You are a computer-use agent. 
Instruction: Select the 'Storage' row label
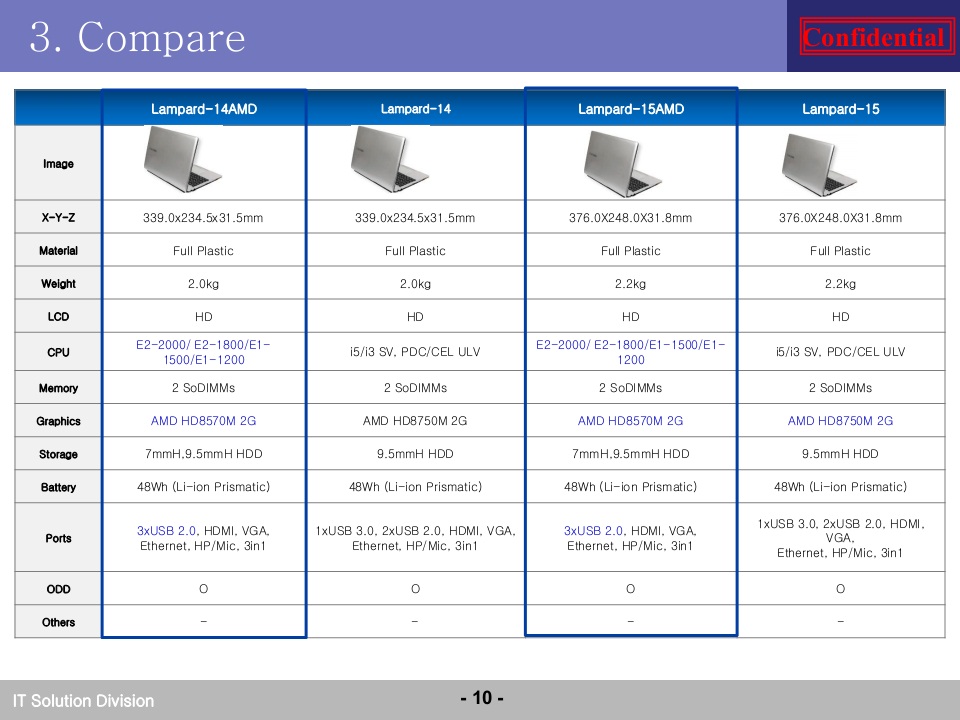tap(58, 454)
